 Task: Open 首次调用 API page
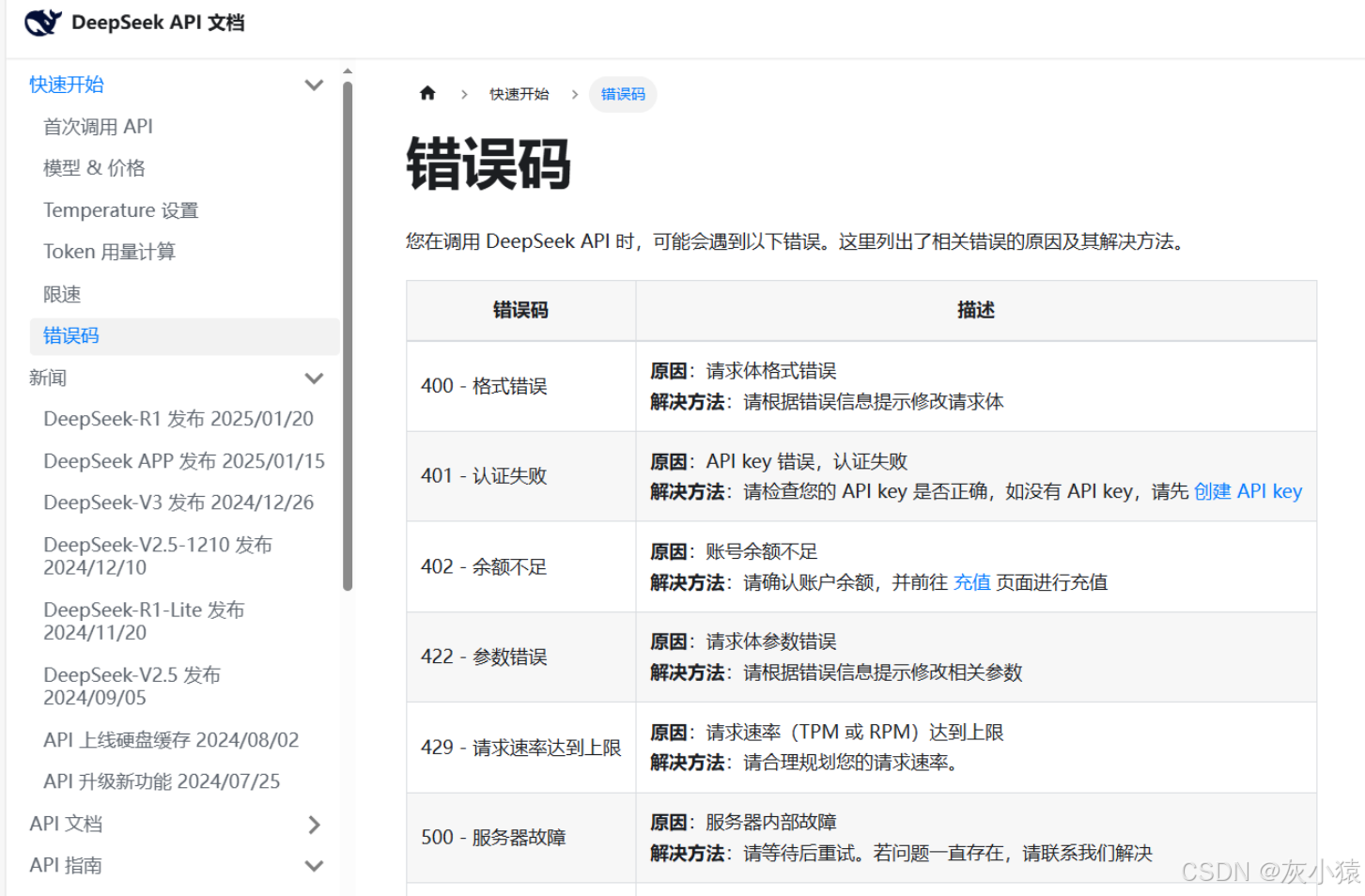(98, 127)
